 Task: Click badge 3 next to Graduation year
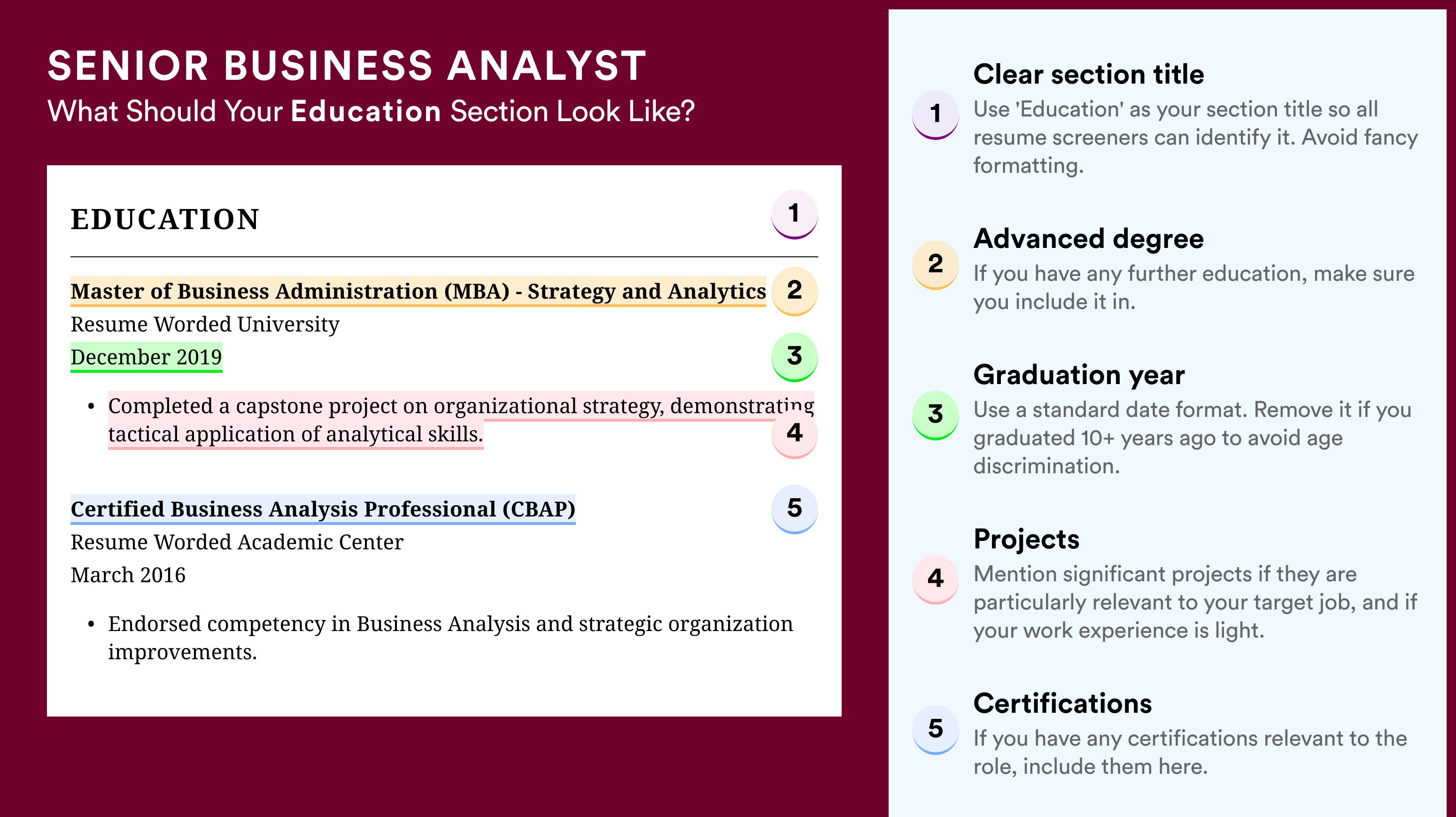(x=936, y=415)
